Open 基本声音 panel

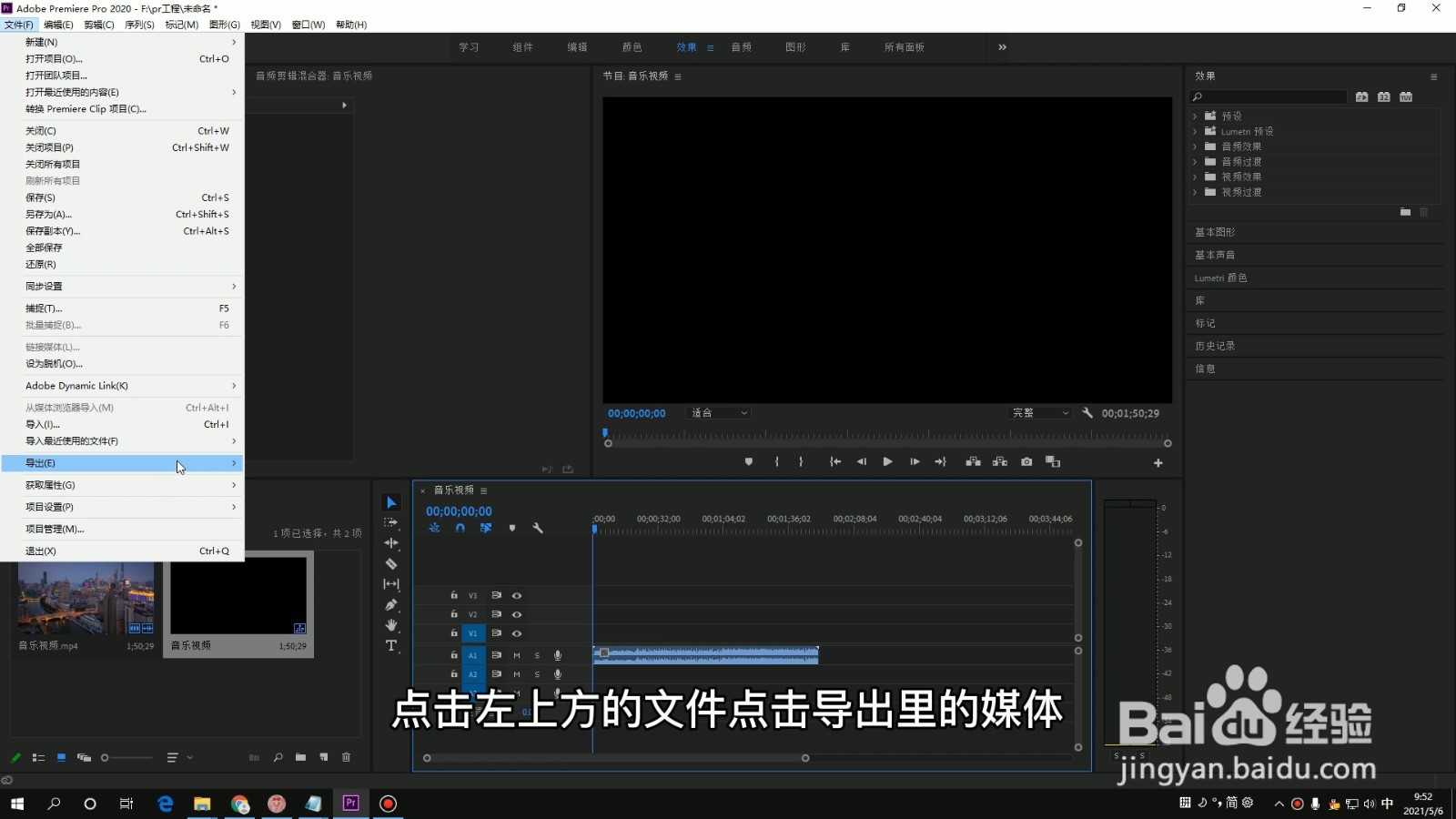(1215, 255)
